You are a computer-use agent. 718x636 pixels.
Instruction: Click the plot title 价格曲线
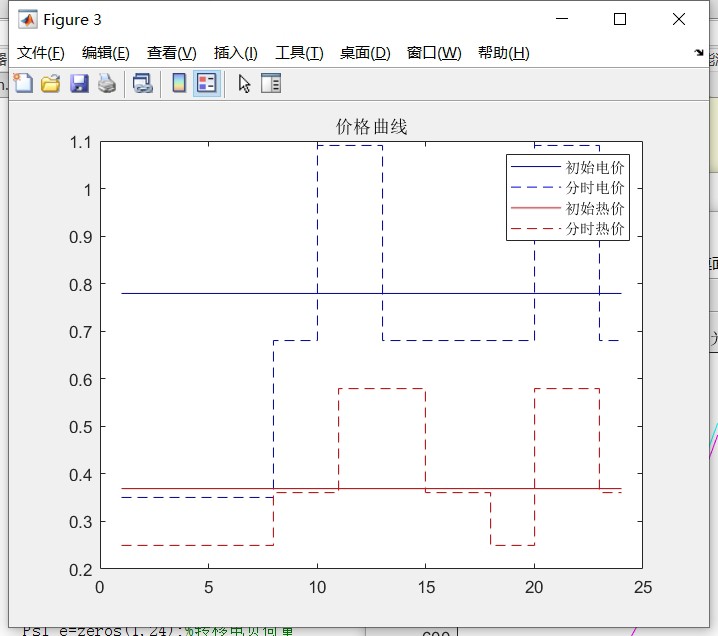[371, 127]
